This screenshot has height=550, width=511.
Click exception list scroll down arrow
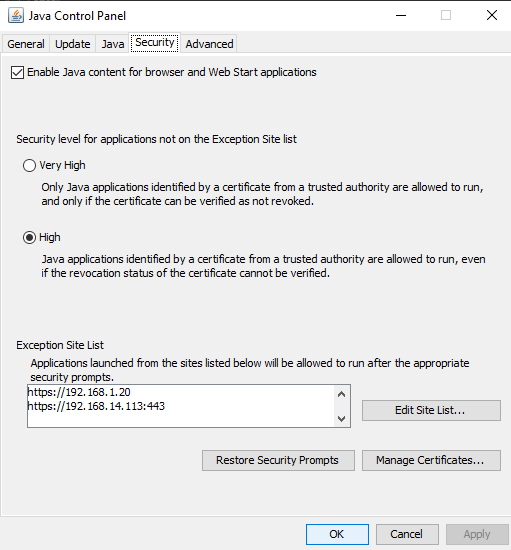pos(341,418)
